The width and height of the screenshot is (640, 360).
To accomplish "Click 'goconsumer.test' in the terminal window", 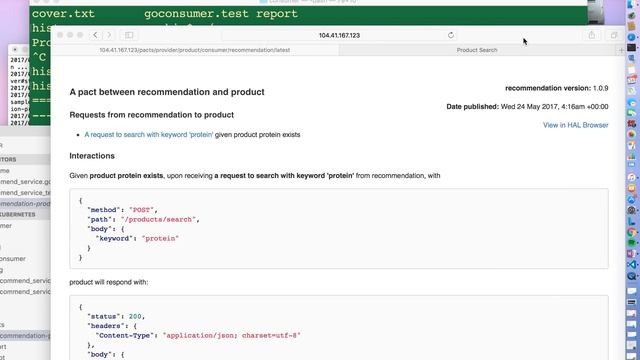I will 196,13.
